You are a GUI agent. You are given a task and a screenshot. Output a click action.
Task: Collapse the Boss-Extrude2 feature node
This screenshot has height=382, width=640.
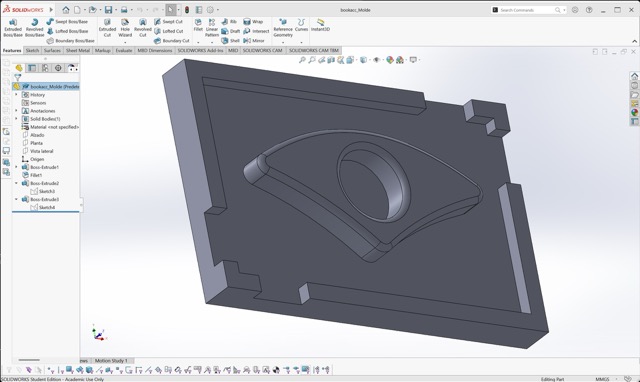coord(16,183)
